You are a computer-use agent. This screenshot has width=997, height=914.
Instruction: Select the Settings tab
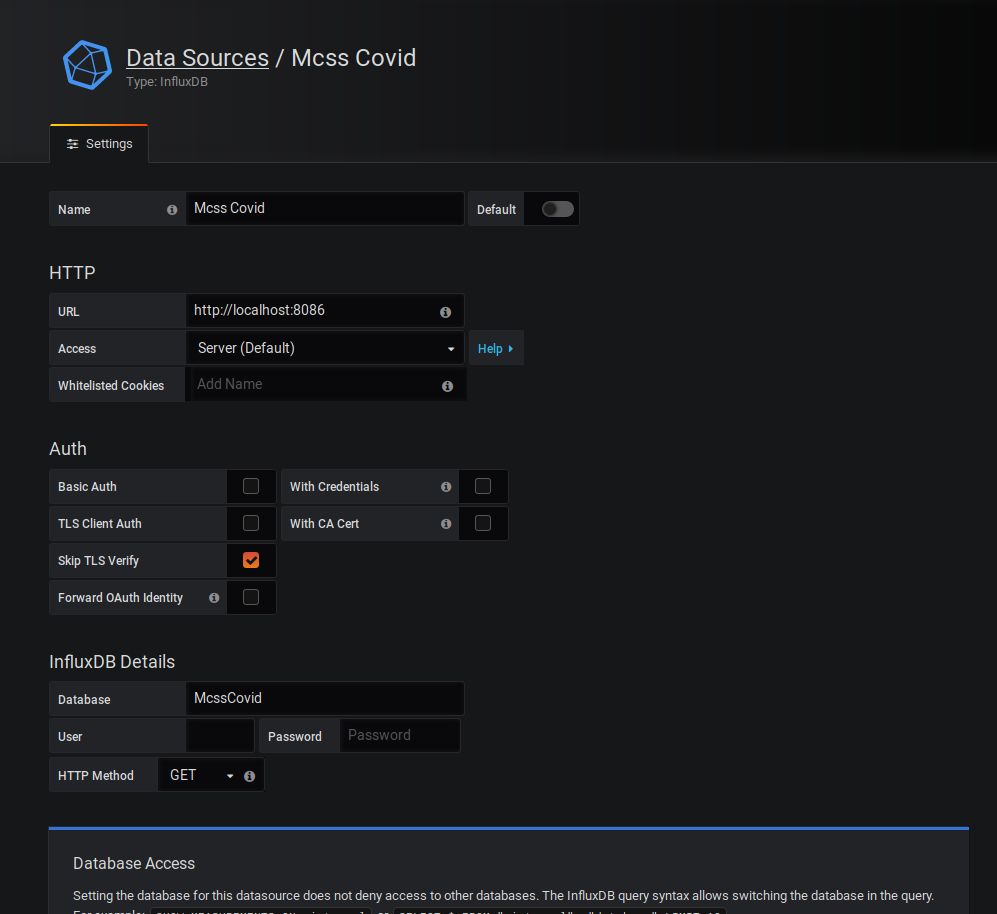[x=99, y=144]
